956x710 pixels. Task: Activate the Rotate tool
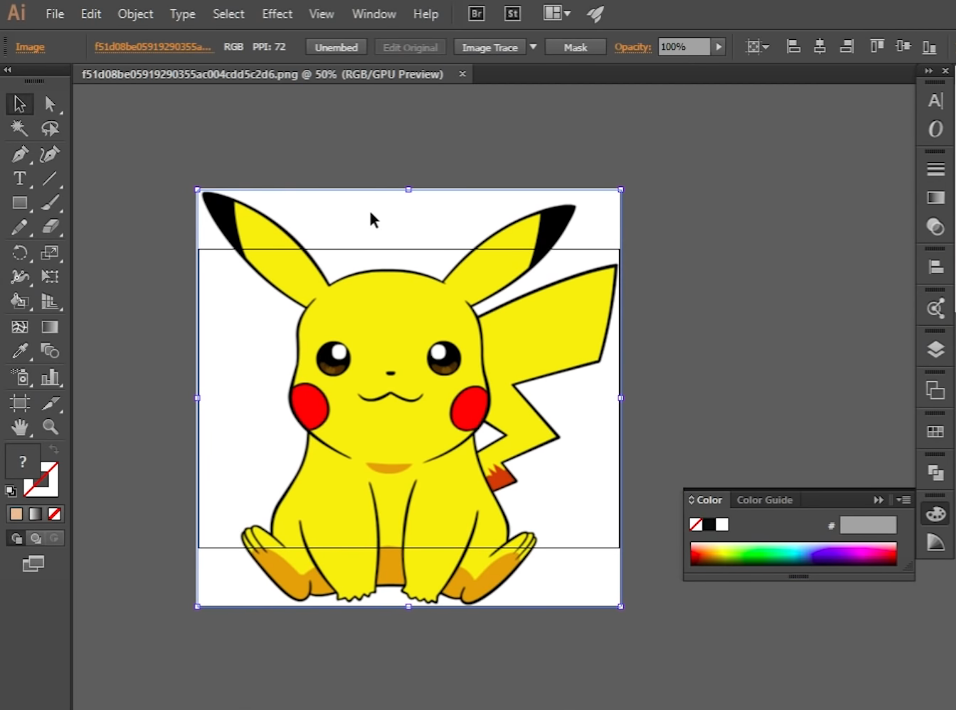pos(20,252)
